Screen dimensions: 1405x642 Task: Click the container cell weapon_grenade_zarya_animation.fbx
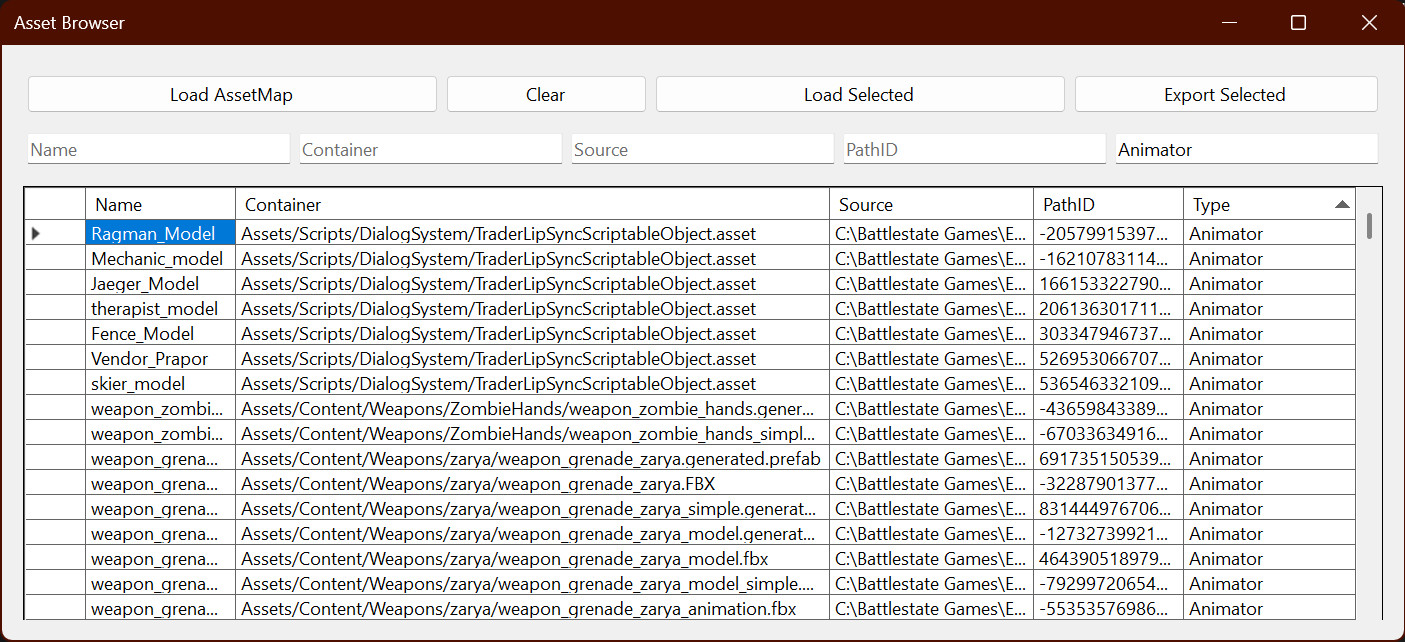click(532, 609)
